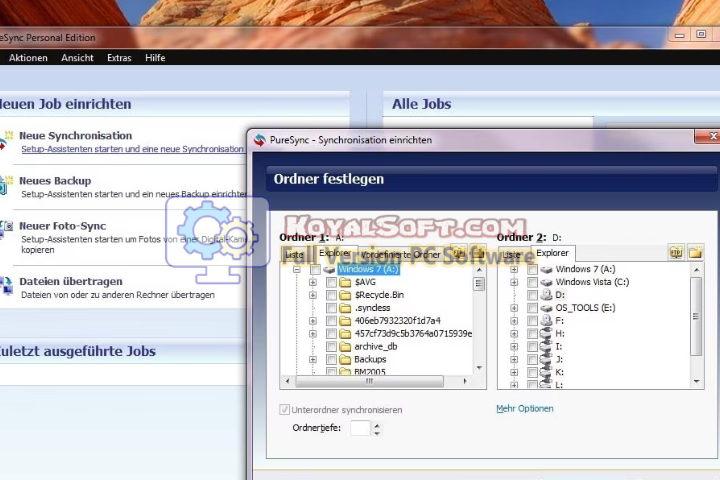Click Neuer Foto-Sync camera icon
The width and height of the screenshot is (720, 480).
click(x=6, y=228)
